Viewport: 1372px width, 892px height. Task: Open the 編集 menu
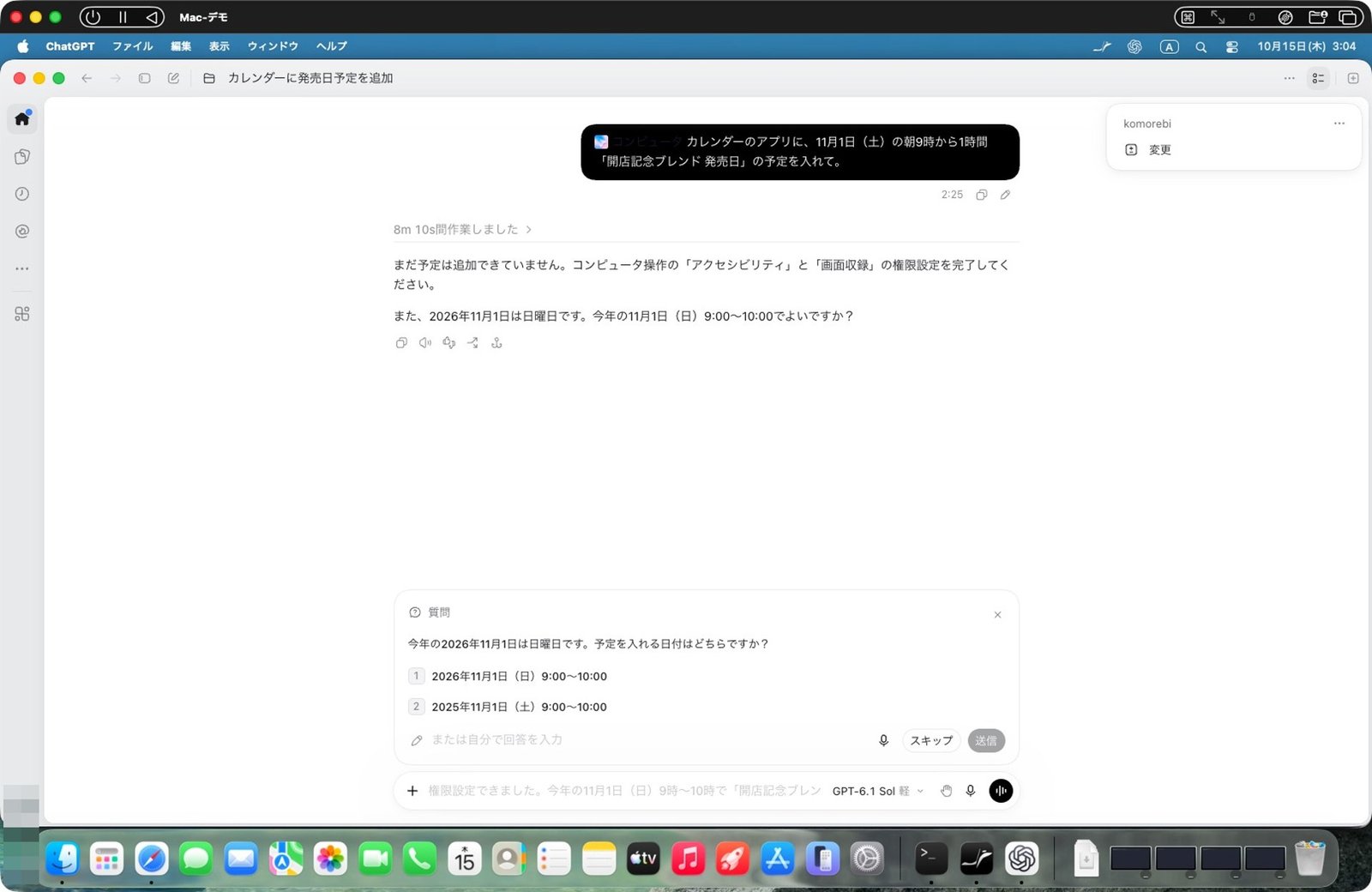coord(181,46)
